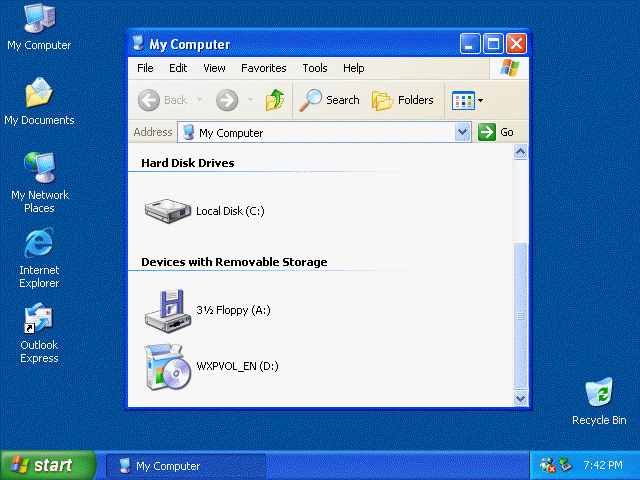Close the My Computer window
This screenshot has width=640, height=480.
pos(516,43)
